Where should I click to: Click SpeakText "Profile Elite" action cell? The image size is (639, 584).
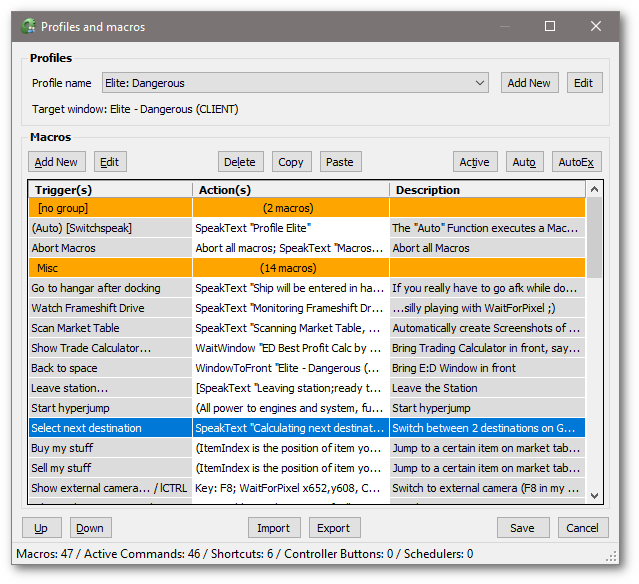[291, 228]
